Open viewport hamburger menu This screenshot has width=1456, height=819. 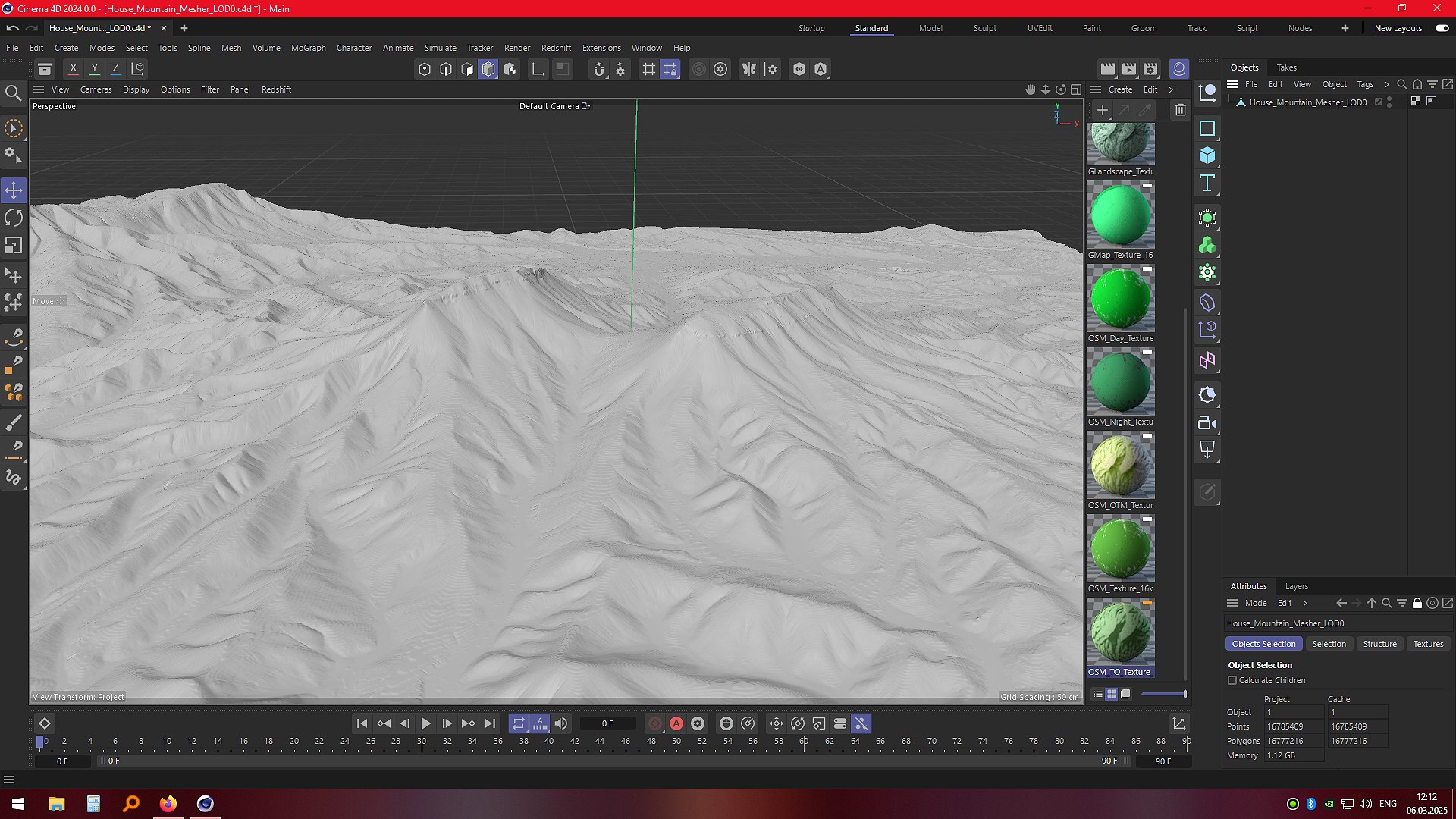(39, 89)
